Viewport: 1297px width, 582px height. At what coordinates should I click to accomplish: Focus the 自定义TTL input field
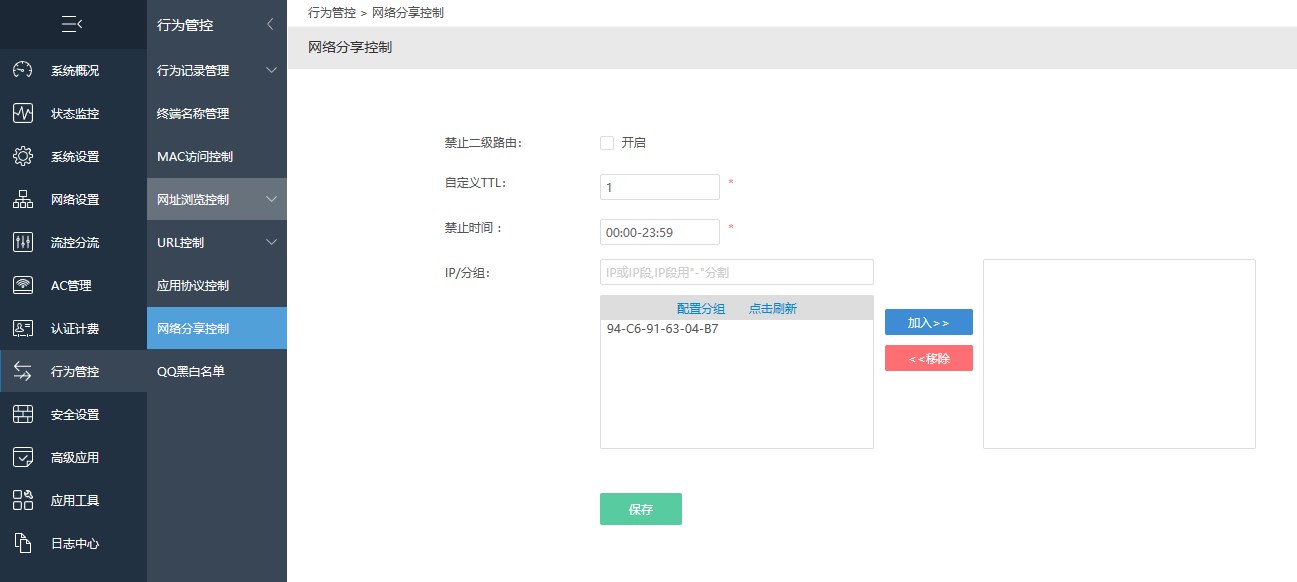pyautogui.click(x=660, y=187)
